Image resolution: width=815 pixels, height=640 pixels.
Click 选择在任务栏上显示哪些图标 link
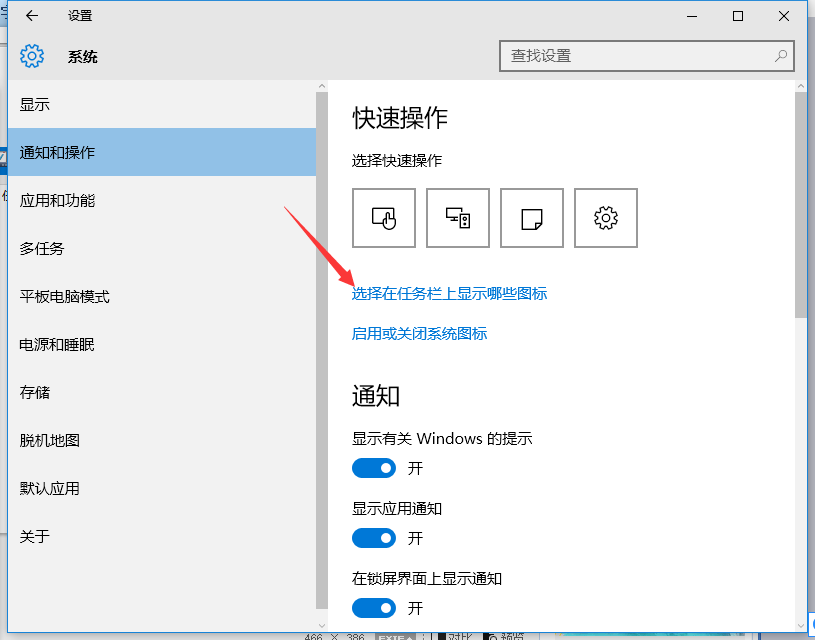tap(449, 294)
